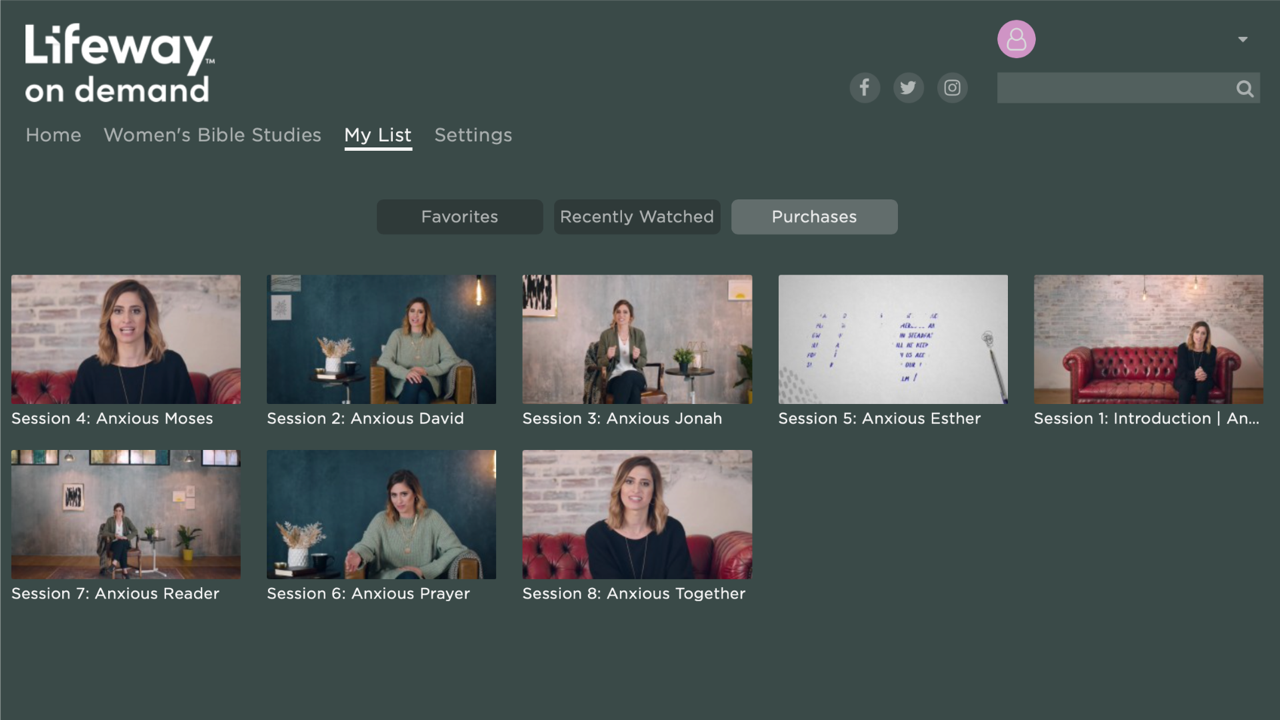Click the search input field

coord(1110,88)
